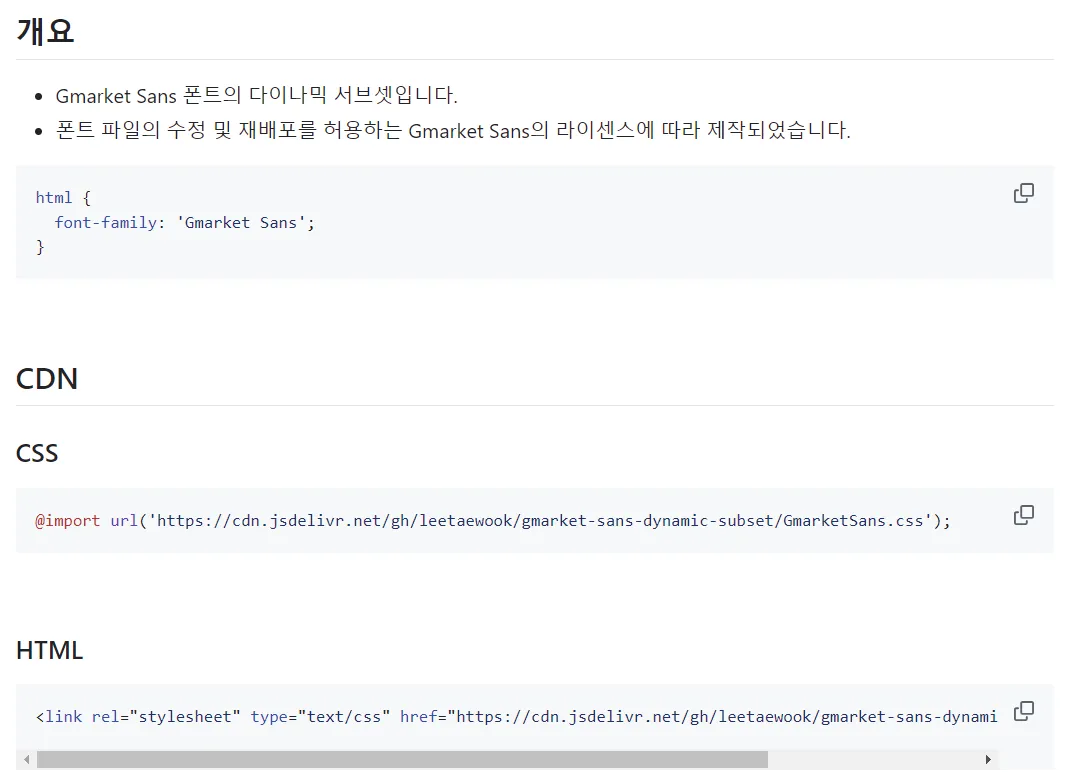Click the HTML subheading
The image size is (1069, 776).
[x=49, y=651]
